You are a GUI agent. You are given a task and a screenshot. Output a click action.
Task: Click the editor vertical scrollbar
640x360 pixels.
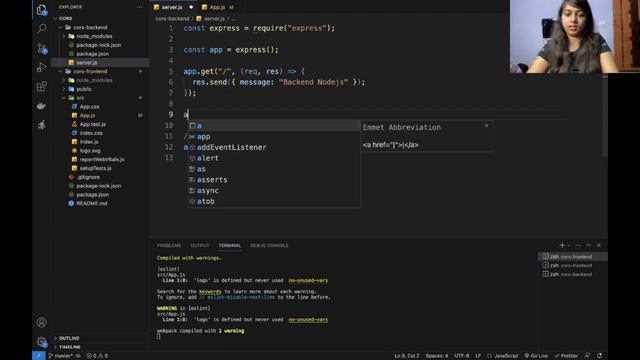point(604,116)
